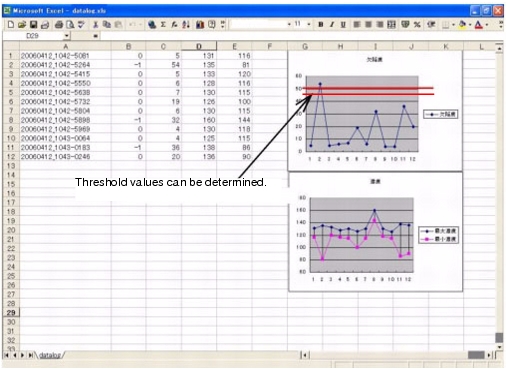Viewport: 507px width, 369px height.
Task: Apply the red font color
Action: click(x=479, y=24)
